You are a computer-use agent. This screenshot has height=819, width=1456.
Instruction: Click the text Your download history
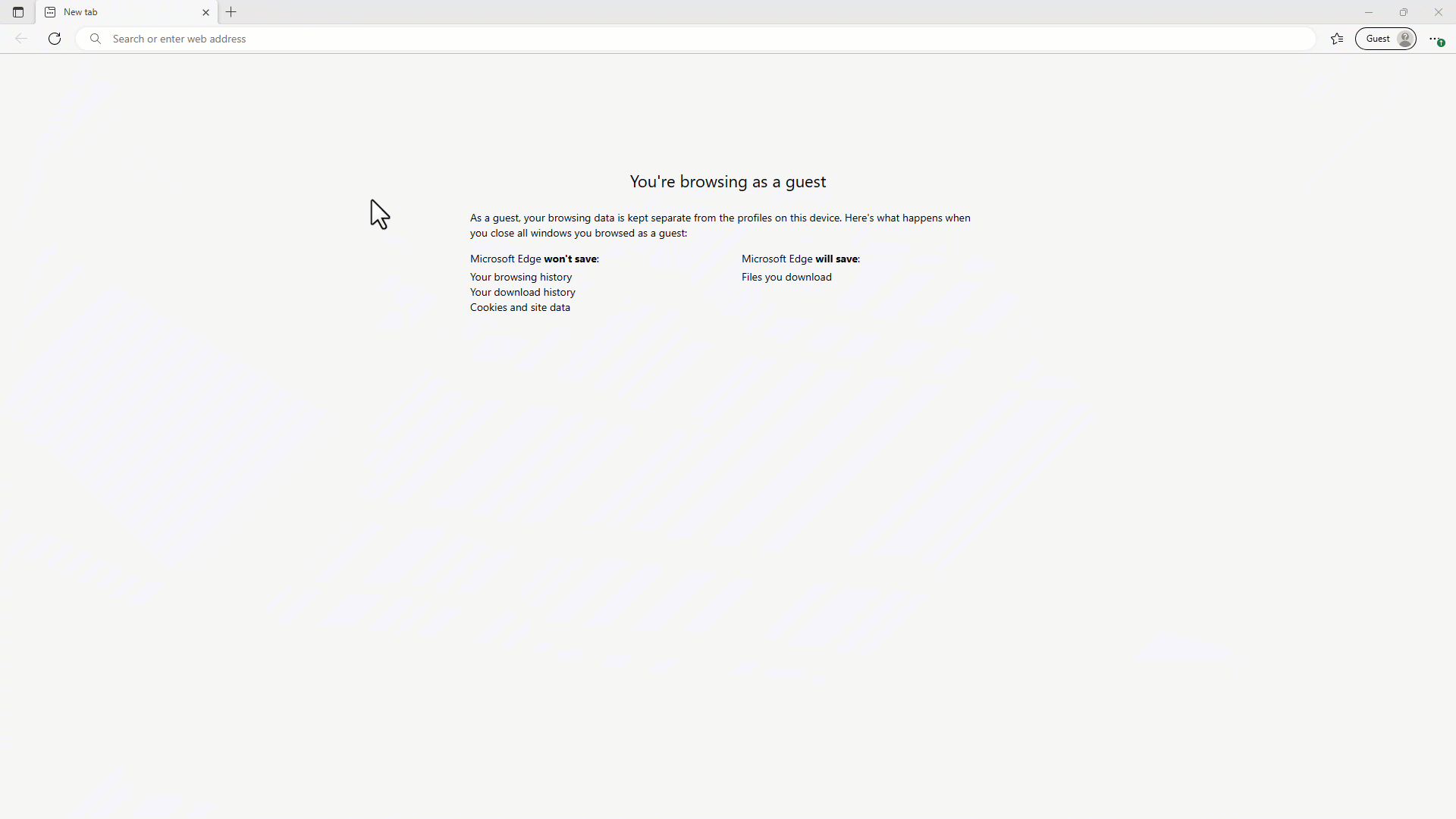[x=522, y=293]
